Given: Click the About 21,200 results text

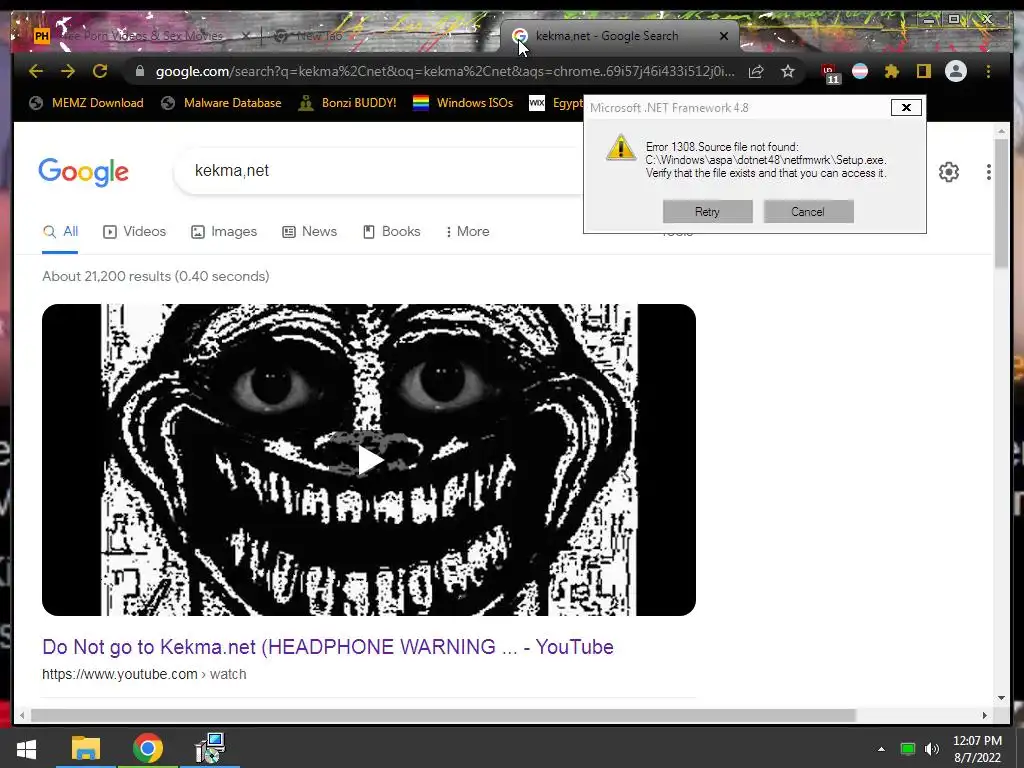Looking at the screenshot, I should pos(155,276).
